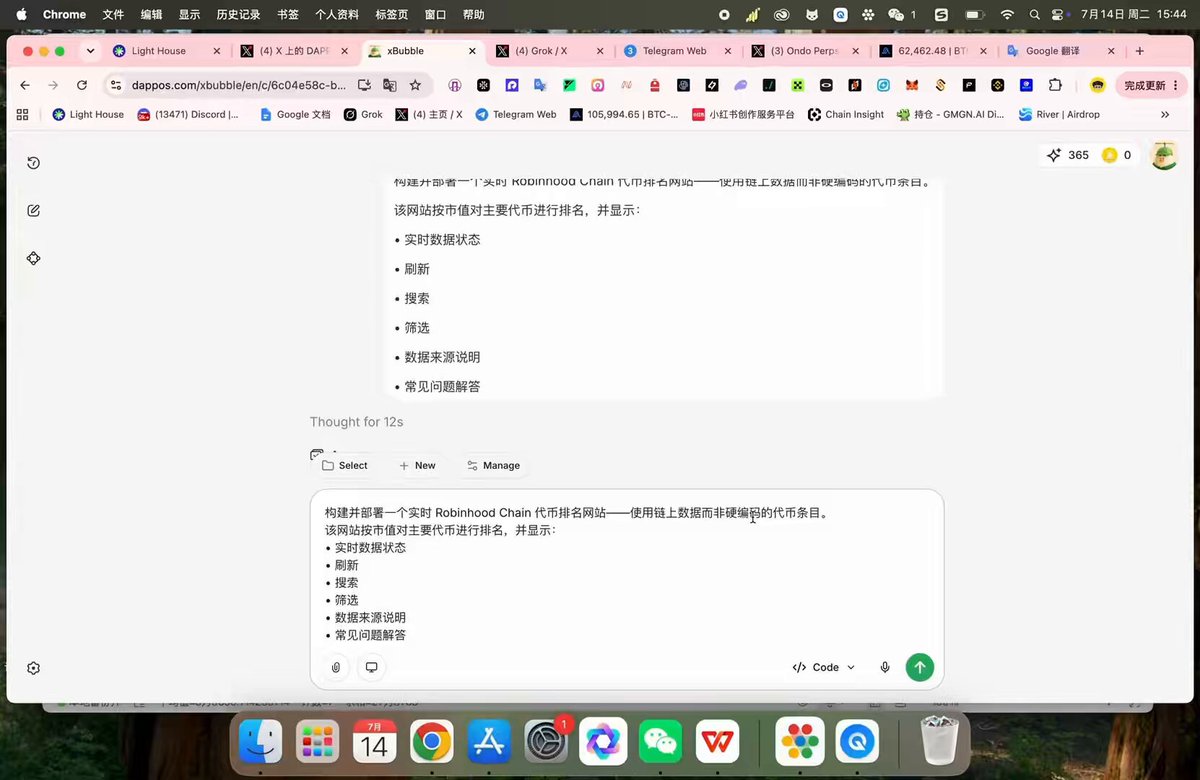Open the 历史记录 menu in menu bar
1200x780 pixels.
(x=238, y=15)
